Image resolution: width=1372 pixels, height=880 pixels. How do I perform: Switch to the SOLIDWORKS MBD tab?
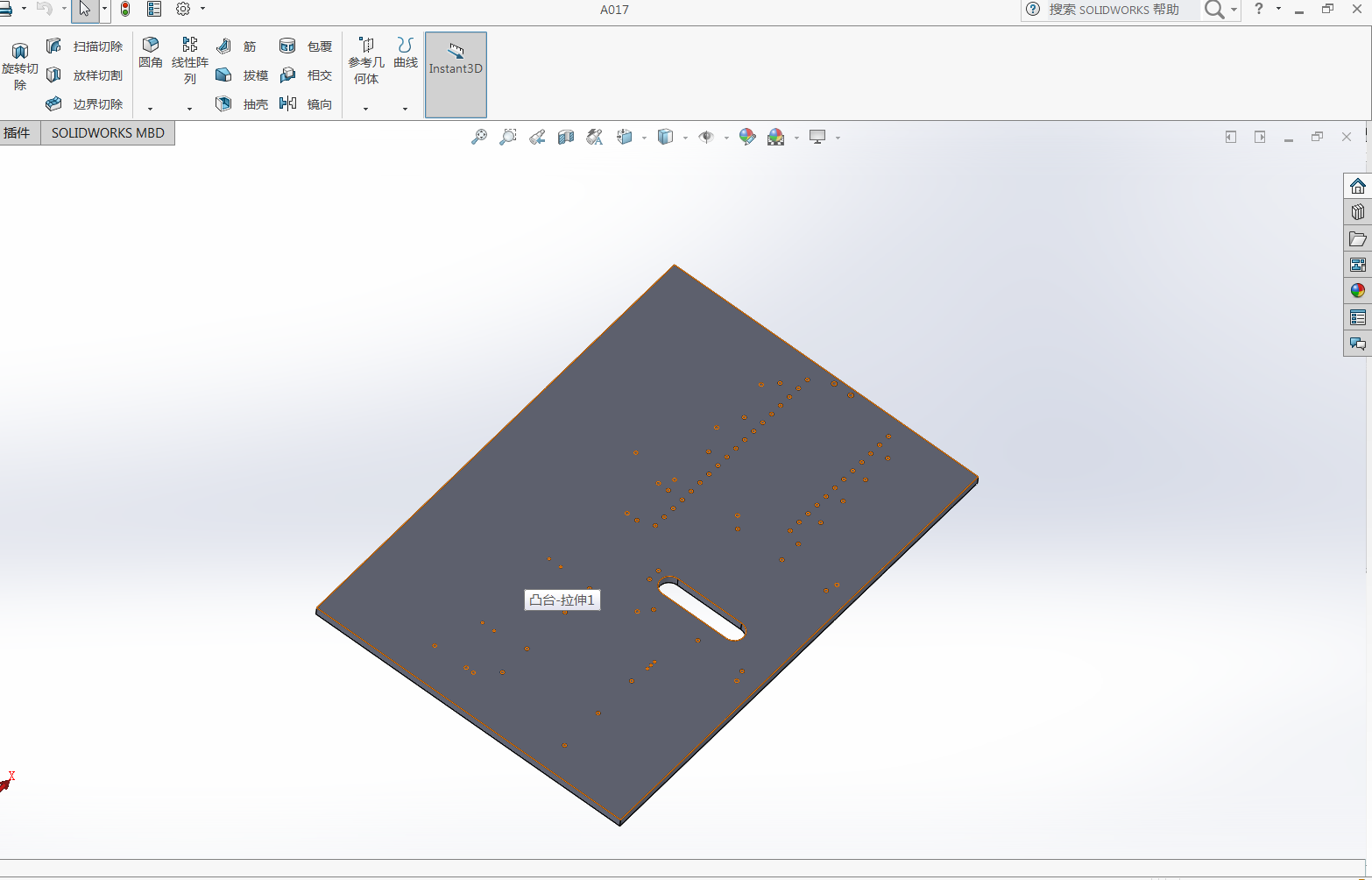pos(108,133)
